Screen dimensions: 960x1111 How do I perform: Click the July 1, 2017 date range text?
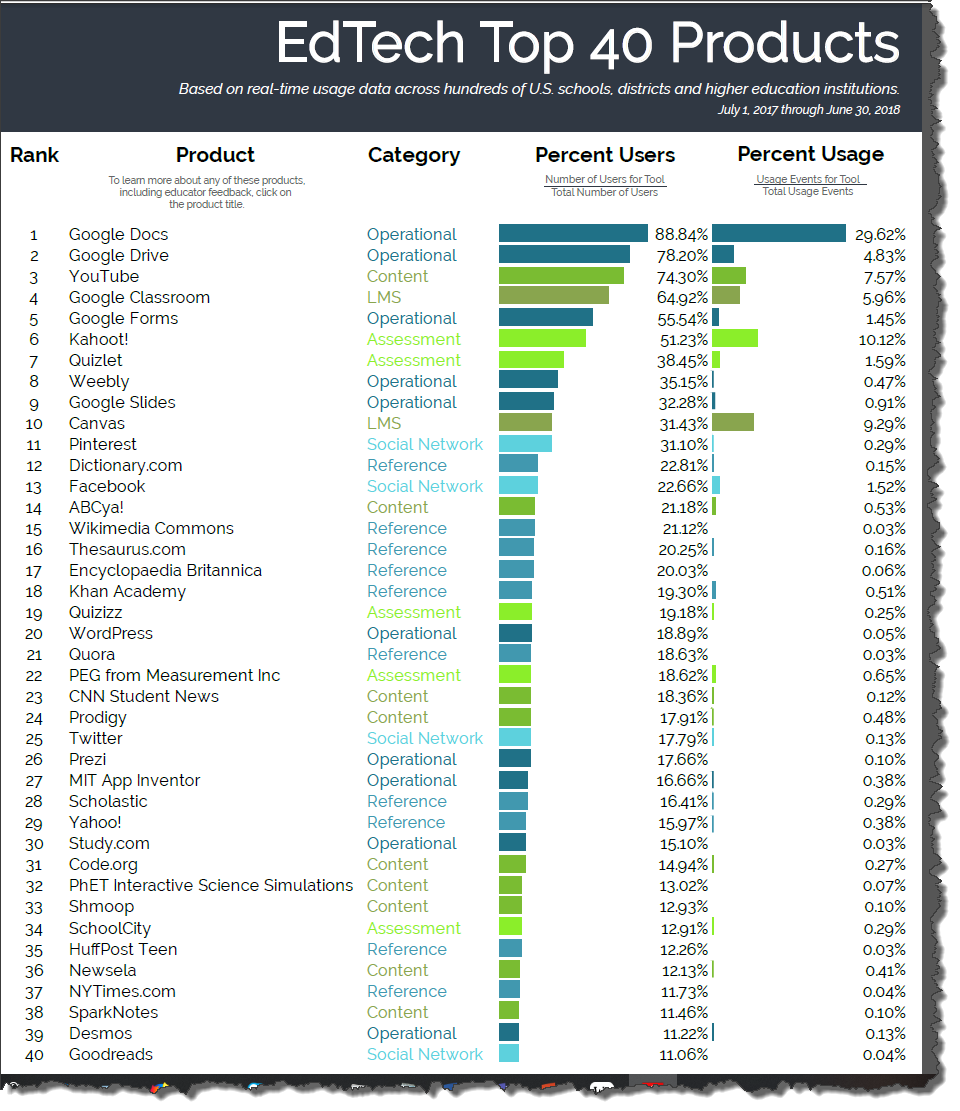(809, 110)
